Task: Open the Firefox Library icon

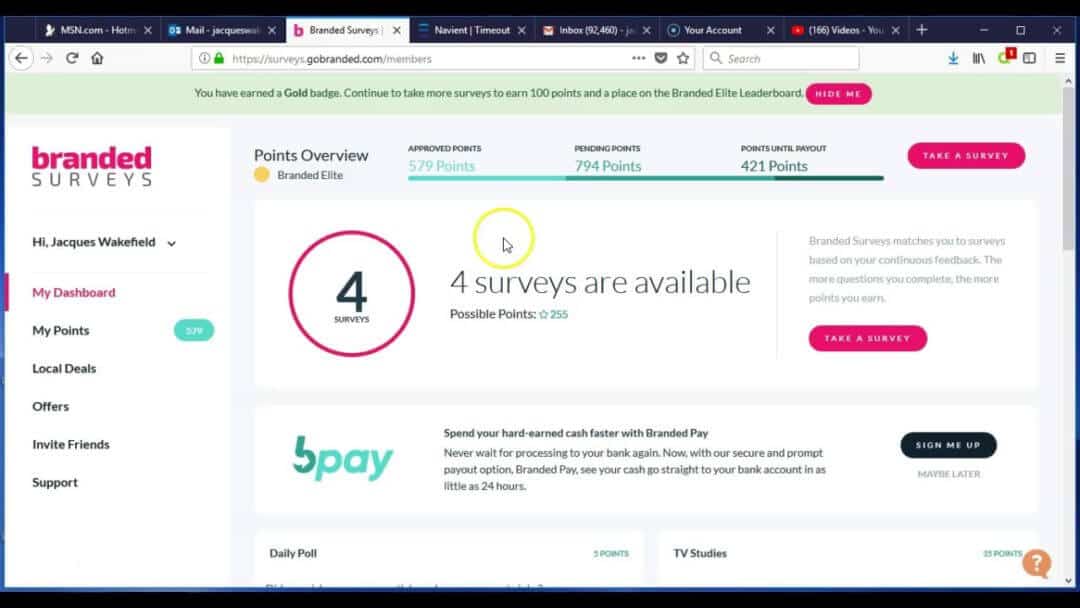Action: pos(978,58)
